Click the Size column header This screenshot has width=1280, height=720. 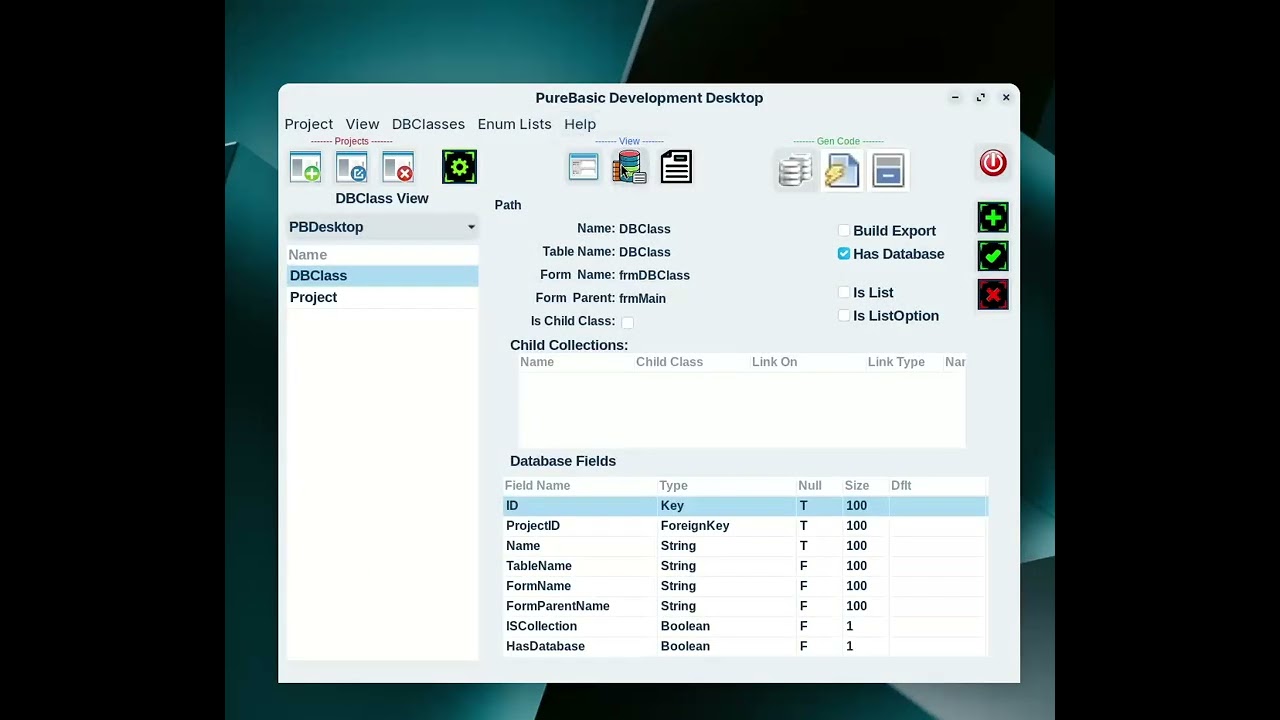coord(866,486)
